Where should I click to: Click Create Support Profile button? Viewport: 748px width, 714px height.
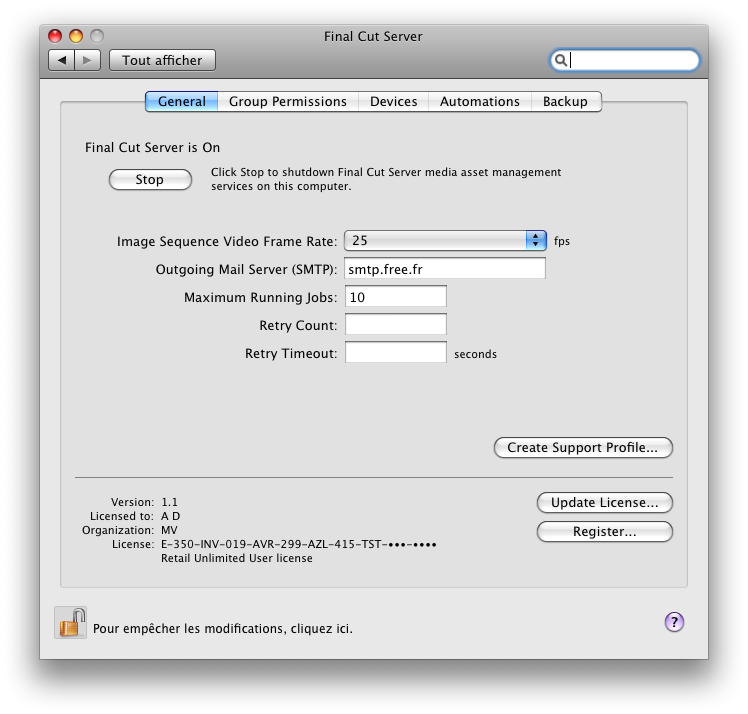pyautogui.click(x=583, y=447)
